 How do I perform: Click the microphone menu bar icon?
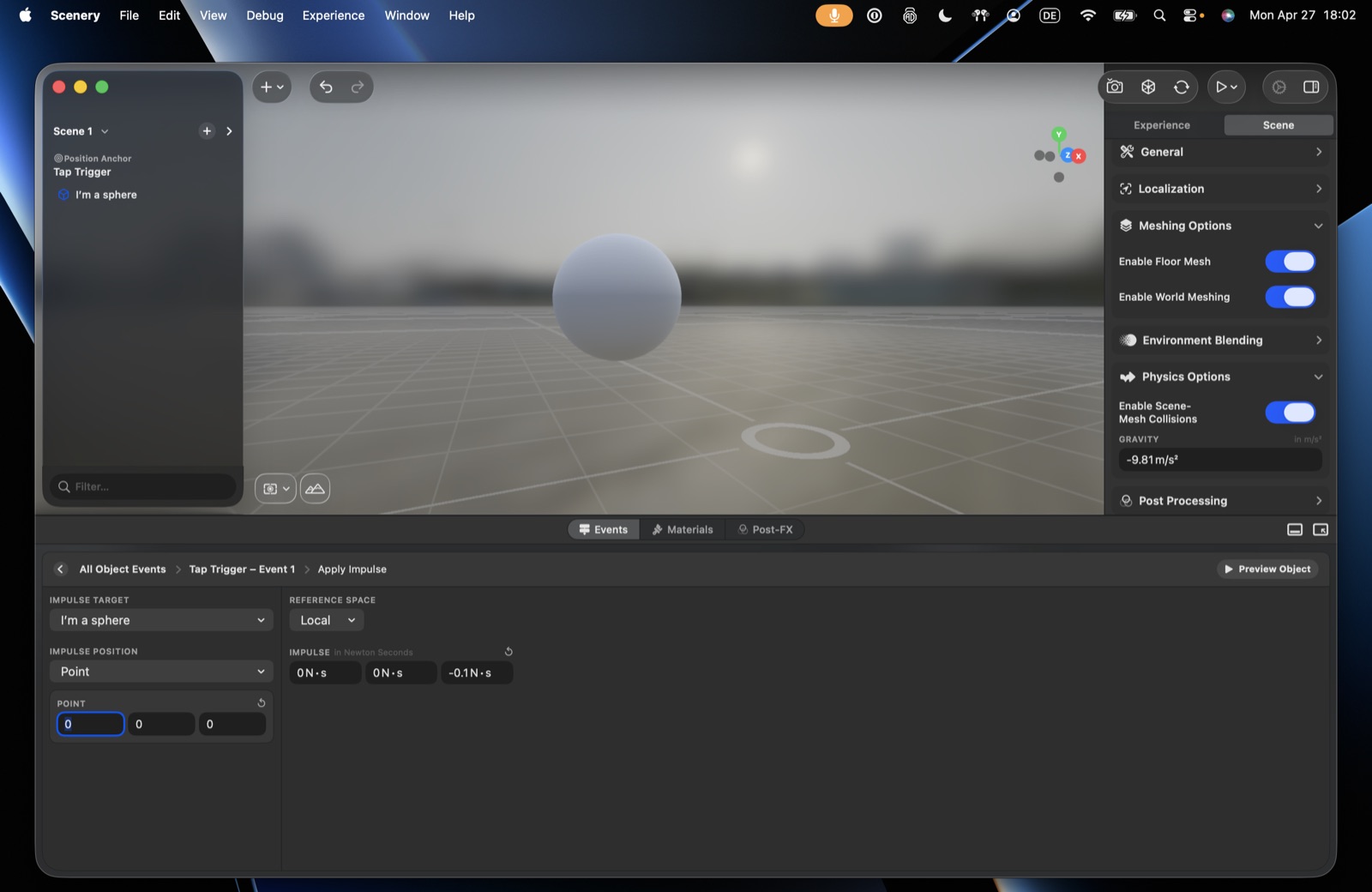(833, 15)
